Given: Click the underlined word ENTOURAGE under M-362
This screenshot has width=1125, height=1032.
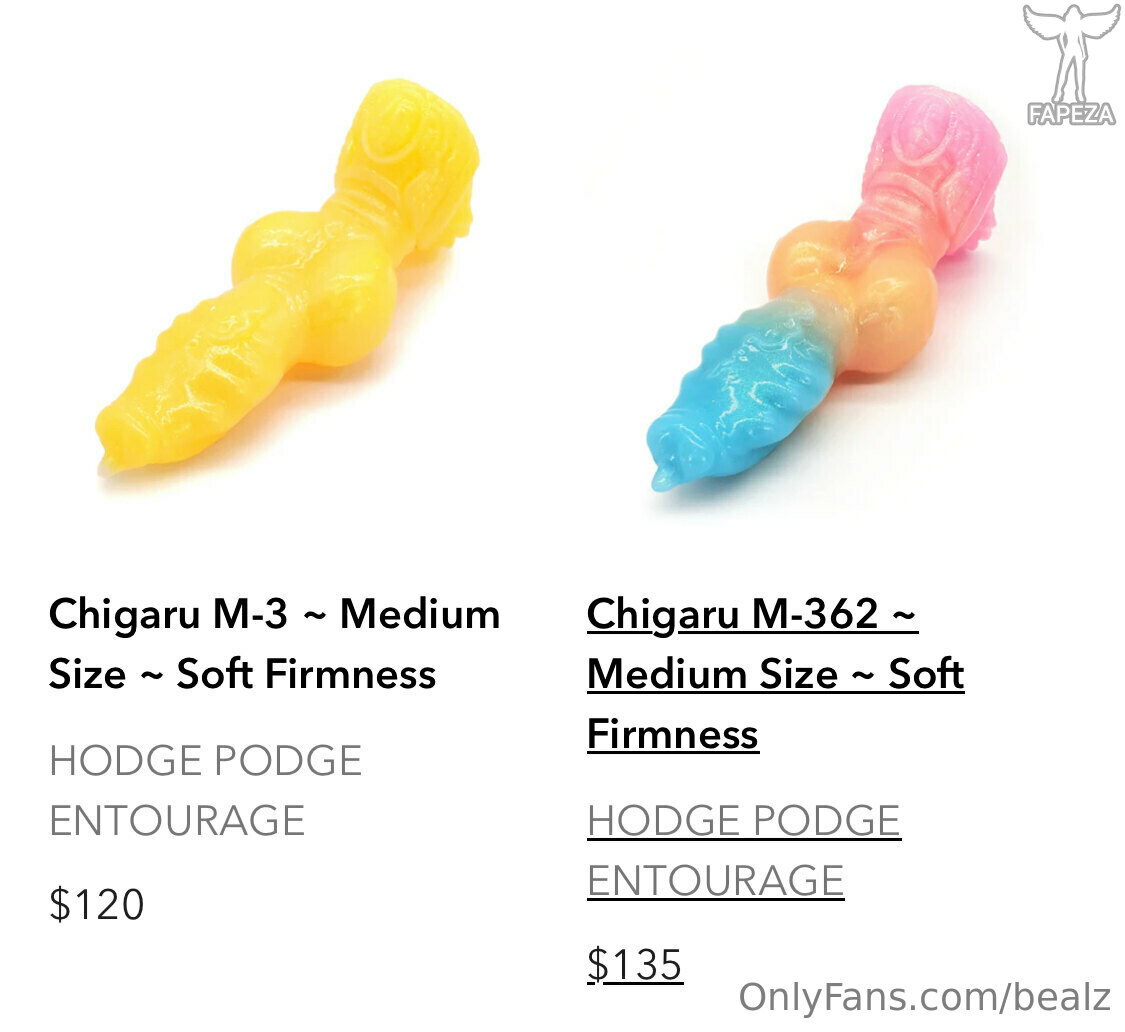Looking at the screenshot, I should 715,881.
